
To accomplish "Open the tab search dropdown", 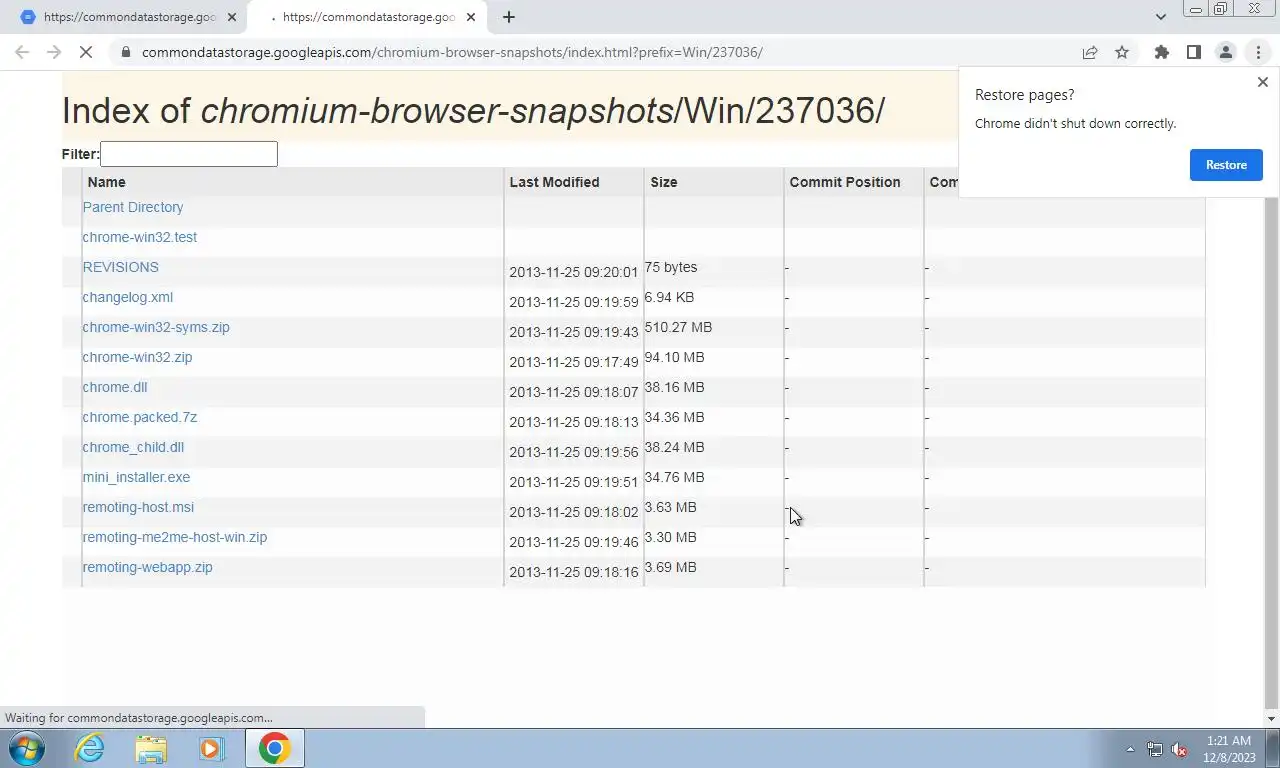I will pyautogui.click(x=1160, y=17).
